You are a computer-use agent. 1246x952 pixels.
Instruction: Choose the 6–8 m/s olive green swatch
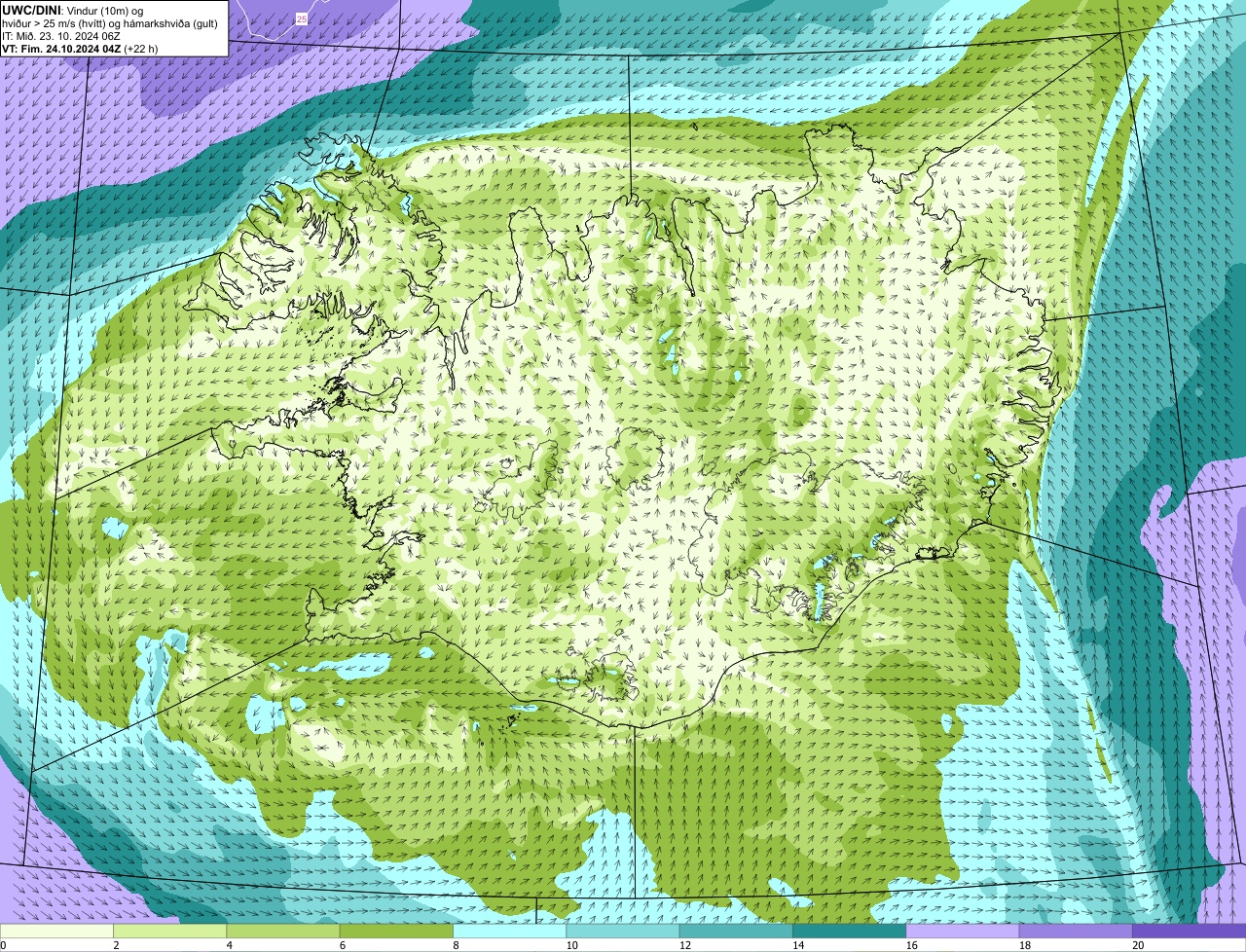click(397, 932)
